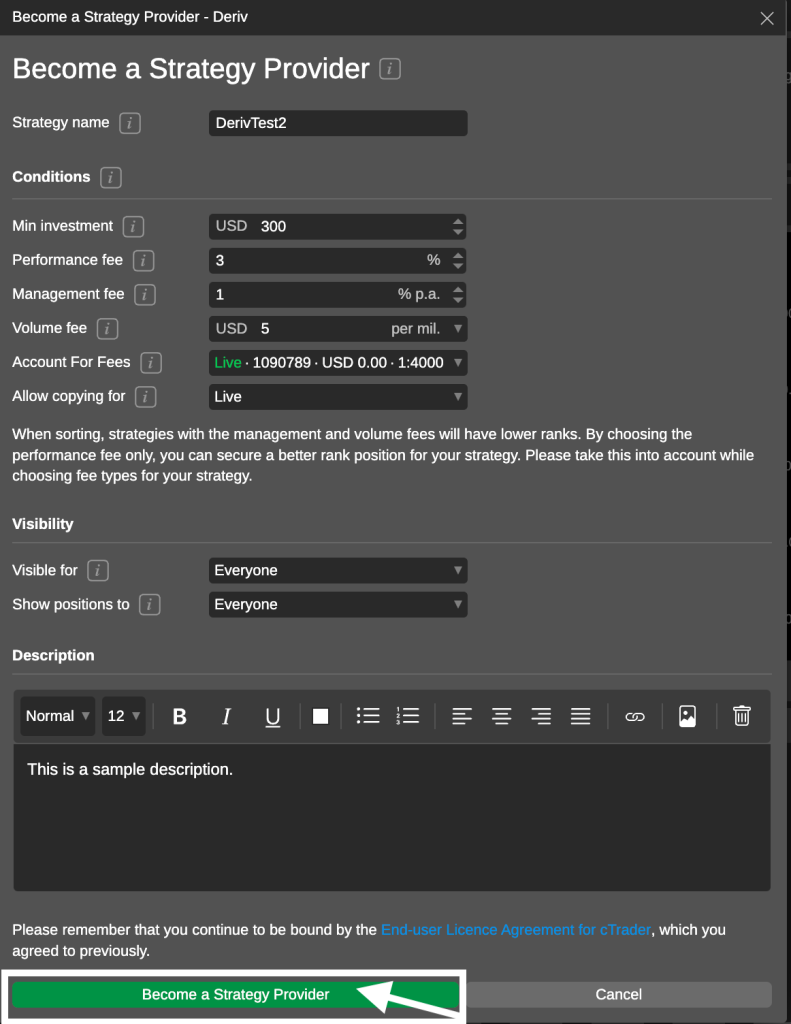791x1024 pixels.
Task: Open the Account For Fees dropdown
Action: (x=338, y=362)
